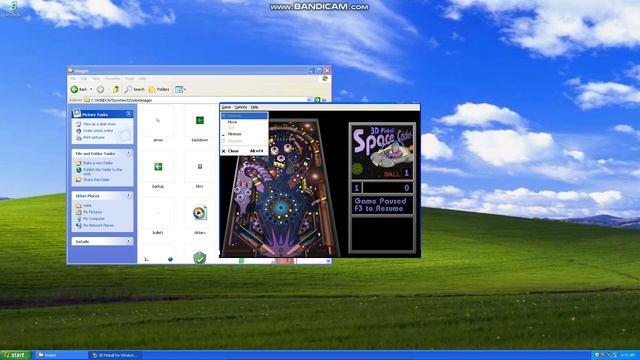Click Make a new folder link
640x360 pixels.
94,163
